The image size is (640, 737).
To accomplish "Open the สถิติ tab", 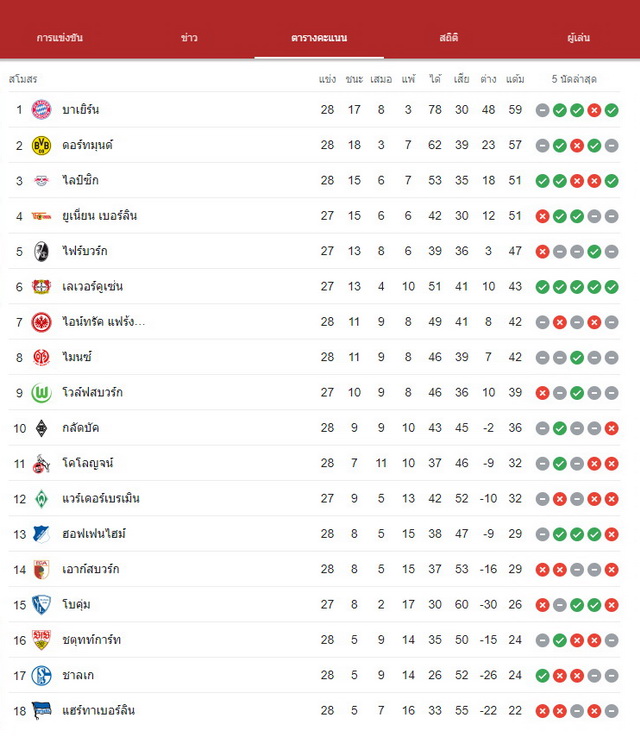I will pyautogui.click(x=449, y=38).
